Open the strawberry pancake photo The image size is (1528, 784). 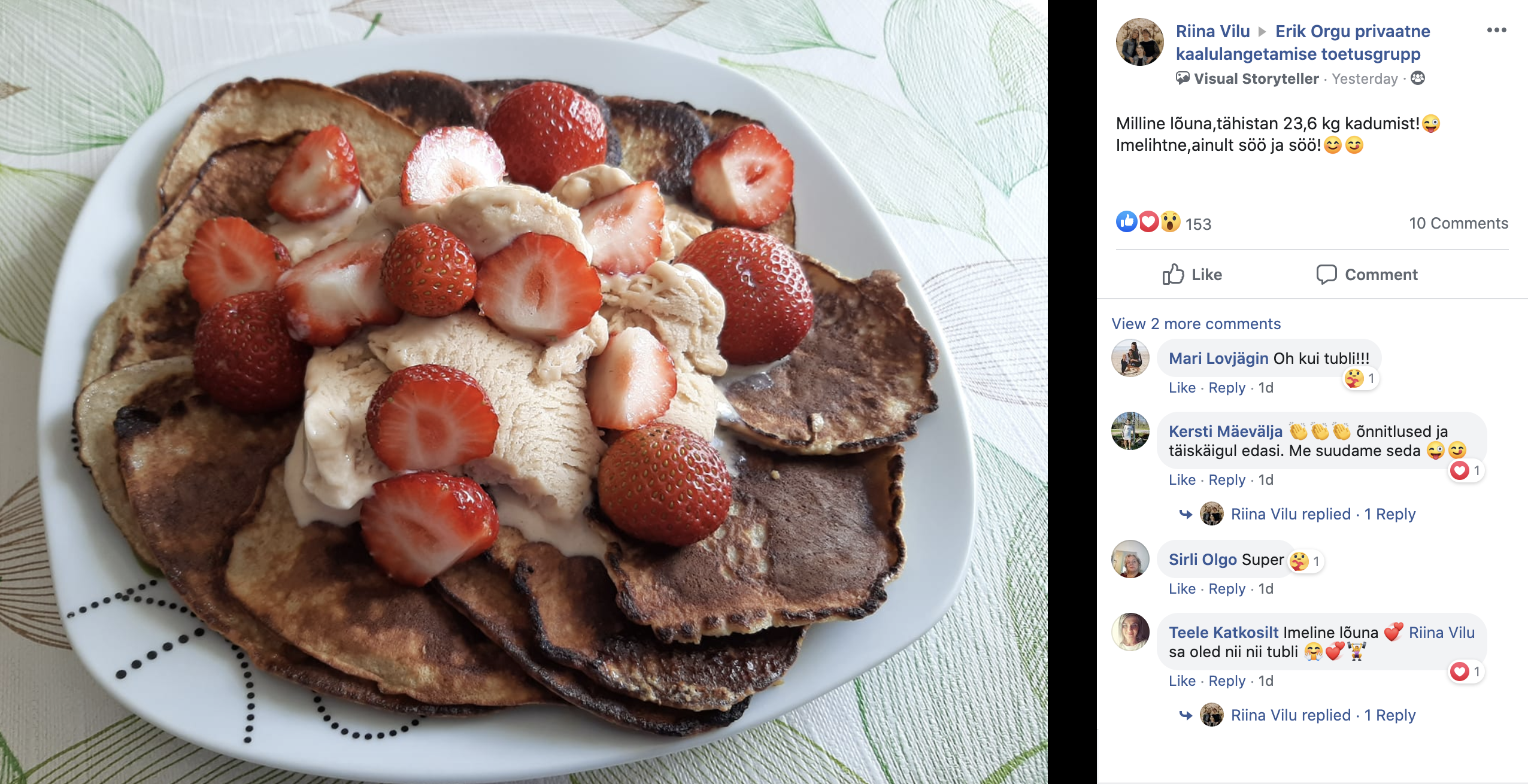pos(524,392)
